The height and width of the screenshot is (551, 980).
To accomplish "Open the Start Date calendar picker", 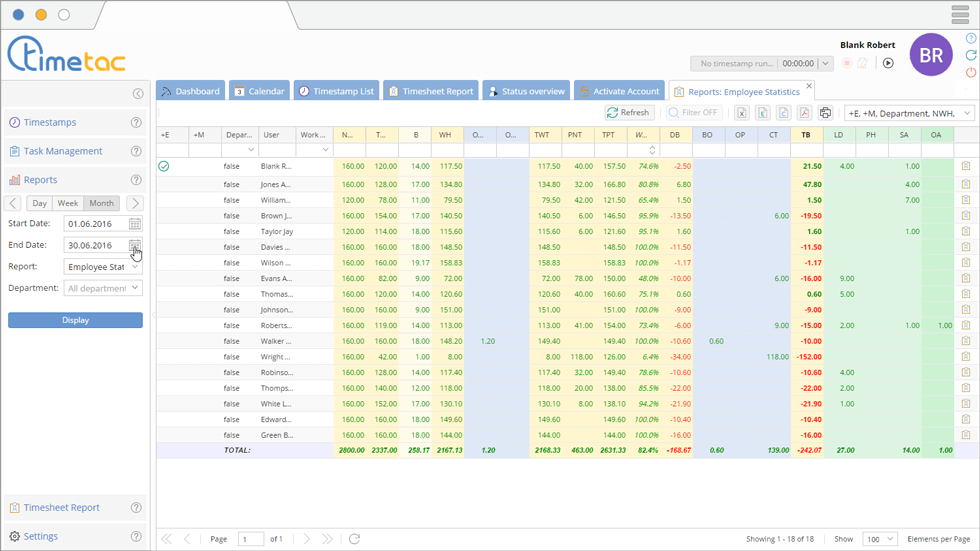I will (135, 224).
